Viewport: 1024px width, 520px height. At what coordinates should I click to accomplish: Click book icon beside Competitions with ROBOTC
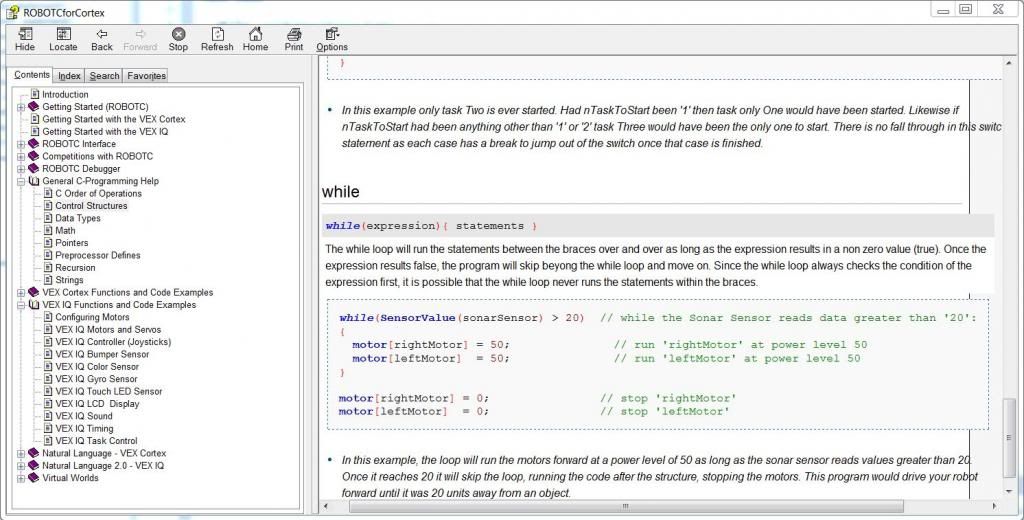coord(34,156)
